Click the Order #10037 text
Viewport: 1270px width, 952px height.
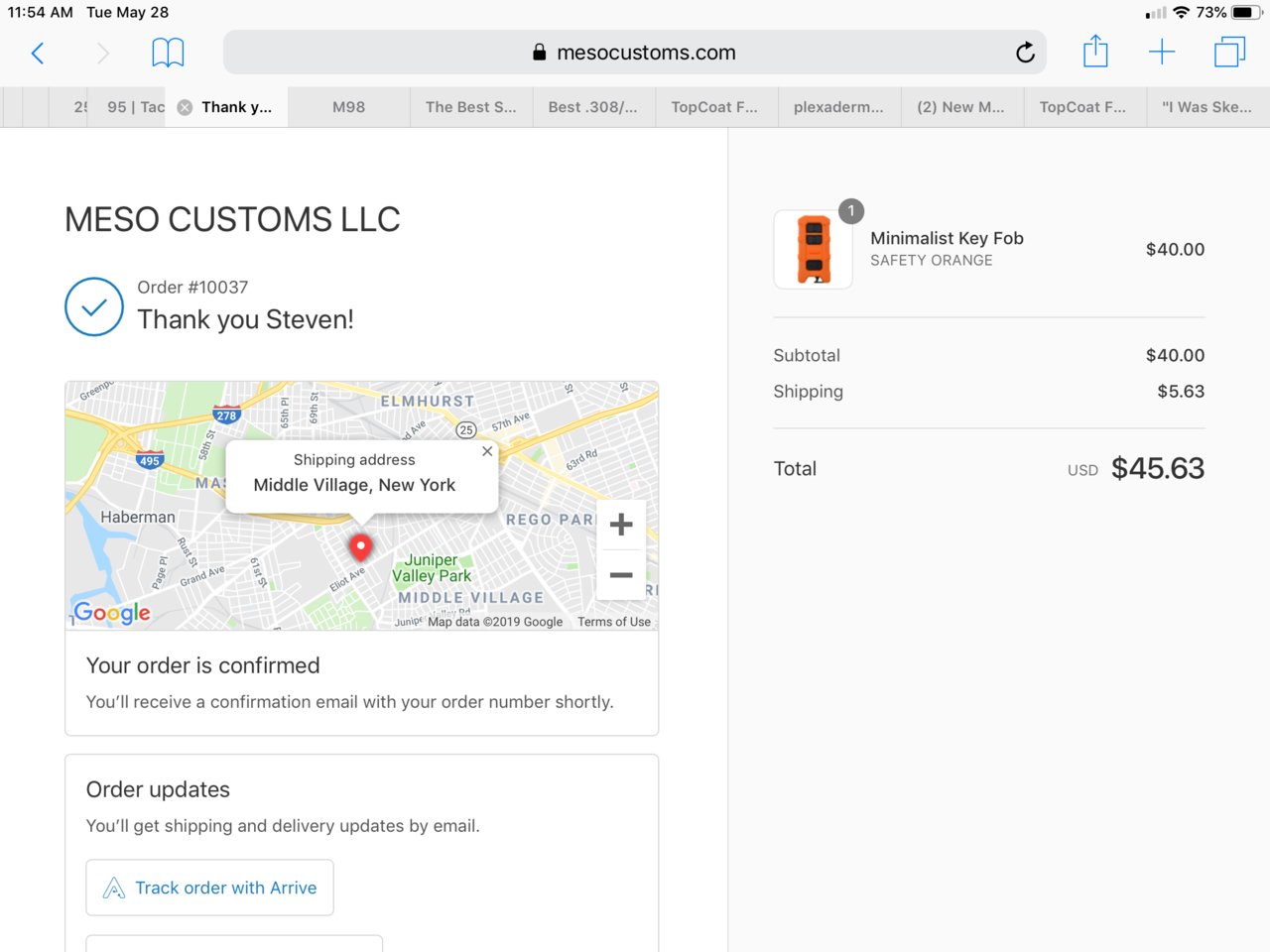tap(192, 288)
